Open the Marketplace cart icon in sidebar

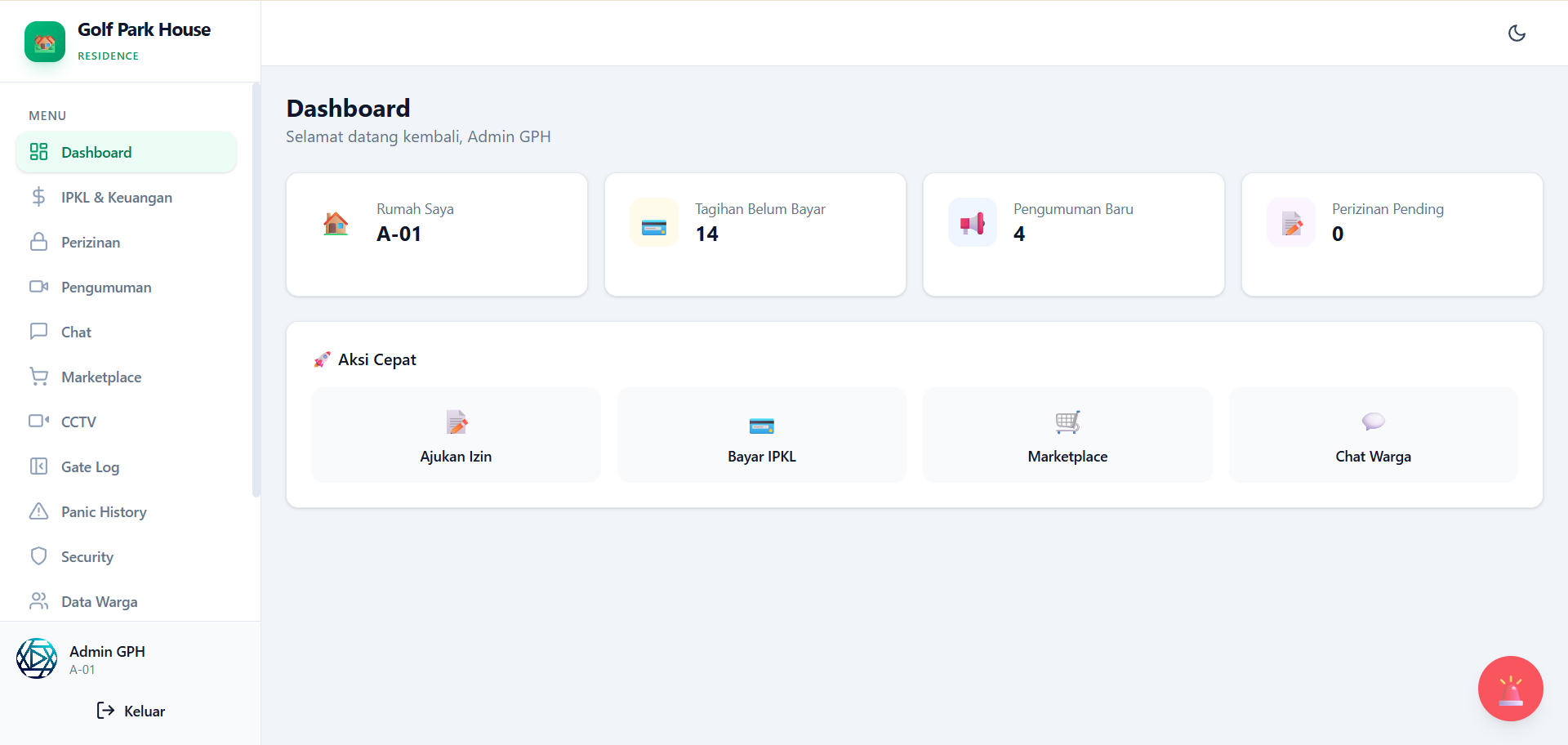coord(38,377)
